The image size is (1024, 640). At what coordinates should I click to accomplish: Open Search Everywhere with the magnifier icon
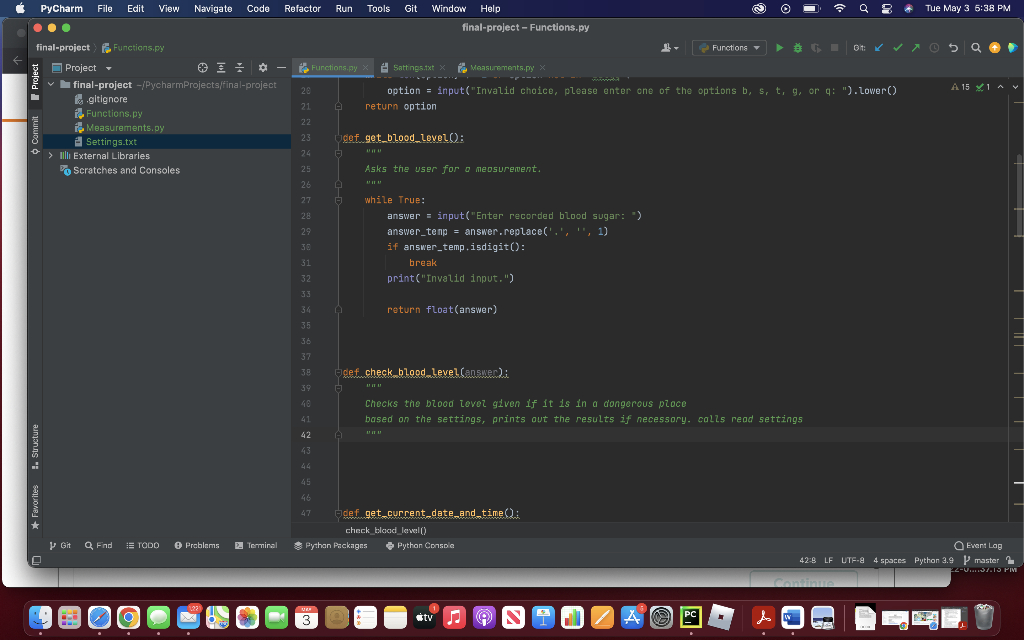click(x=977, y=46)
